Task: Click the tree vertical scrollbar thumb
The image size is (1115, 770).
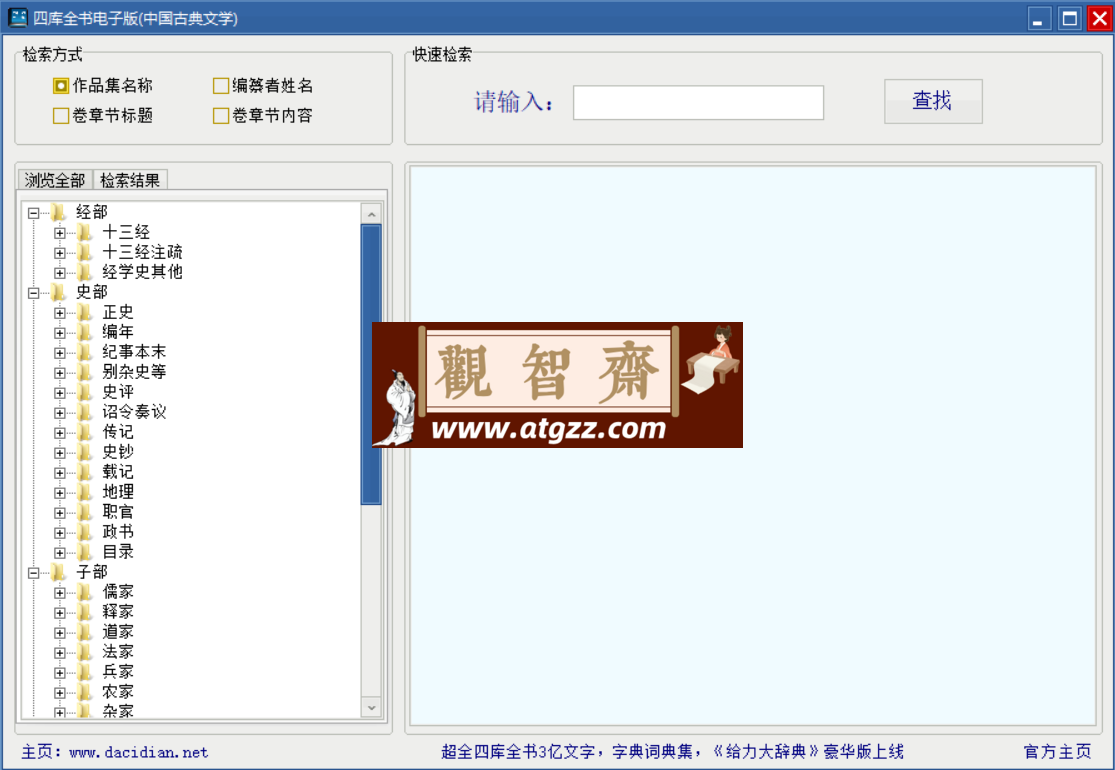Action: click(371, 364)
